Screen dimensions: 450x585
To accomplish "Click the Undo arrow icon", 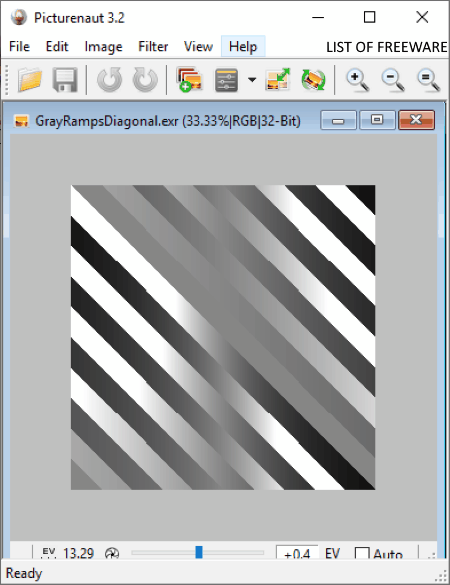I will [x=109, y=79].
